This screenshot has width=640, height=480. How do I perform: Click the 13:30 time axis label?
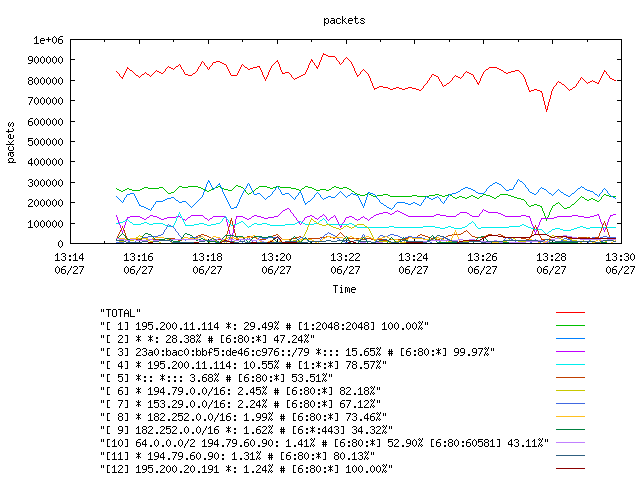click(x=620, y=264)
